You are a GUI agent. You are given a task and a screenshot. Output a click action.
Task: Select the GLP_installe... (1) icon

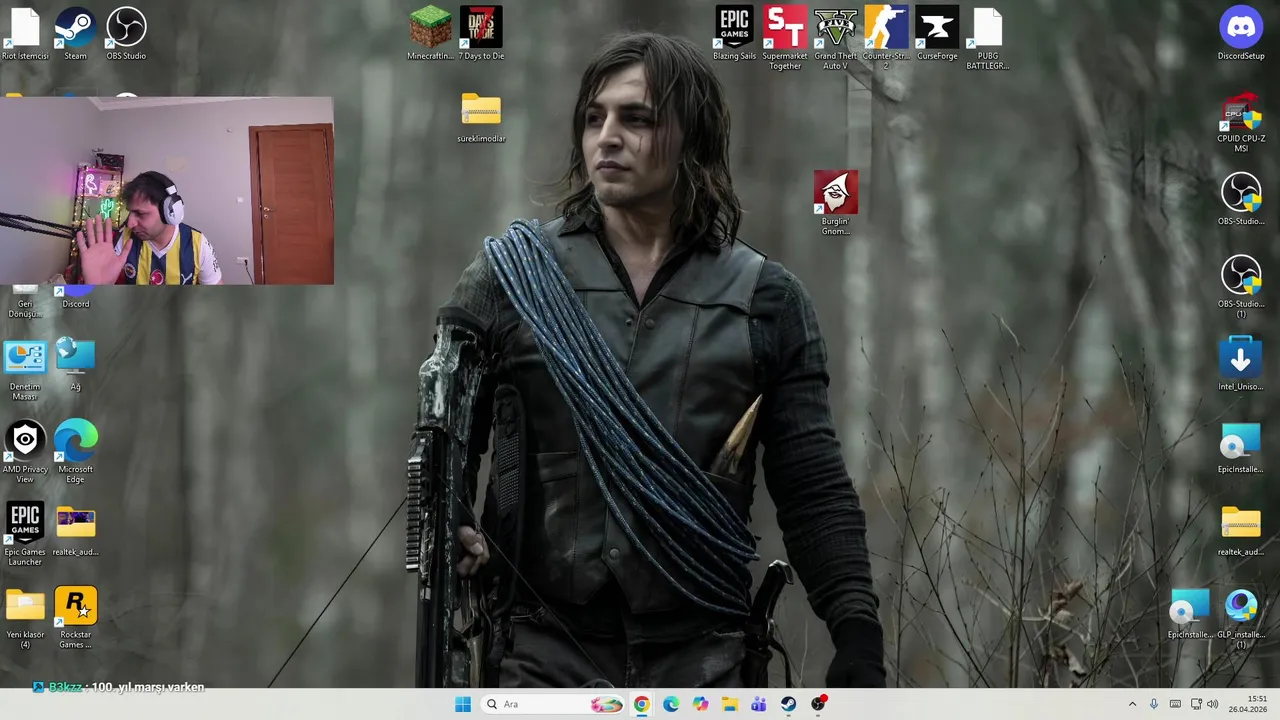pos(1241,618)
